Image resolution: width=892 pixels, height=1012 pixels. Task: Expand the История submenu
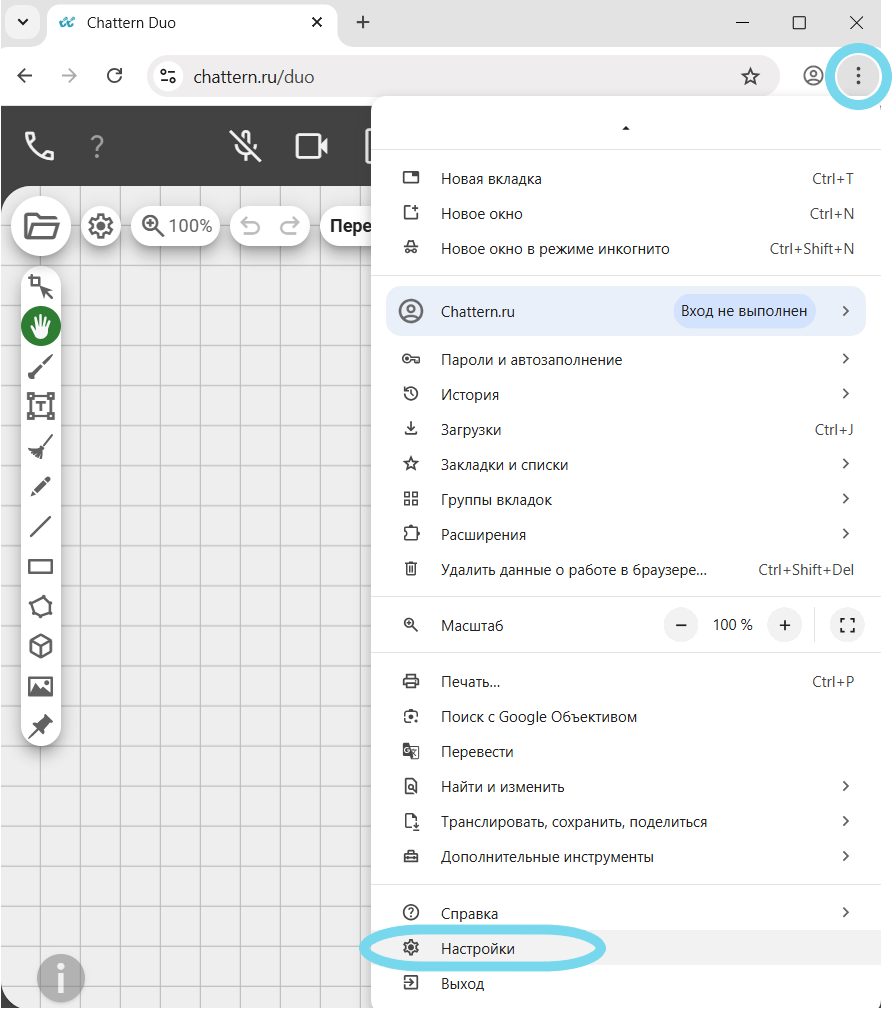(x=845, y=394)
